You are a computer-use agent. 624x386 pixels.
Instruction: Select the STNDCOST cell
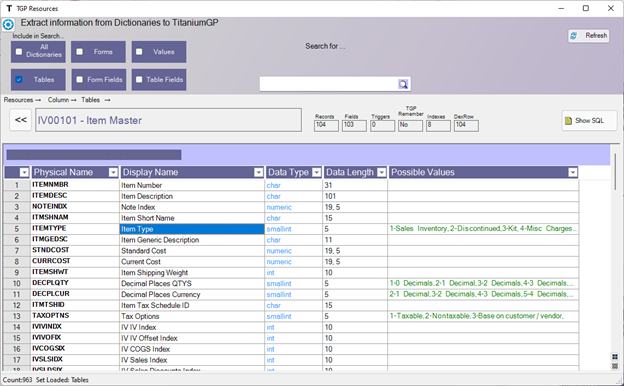[x=74, y=251]
